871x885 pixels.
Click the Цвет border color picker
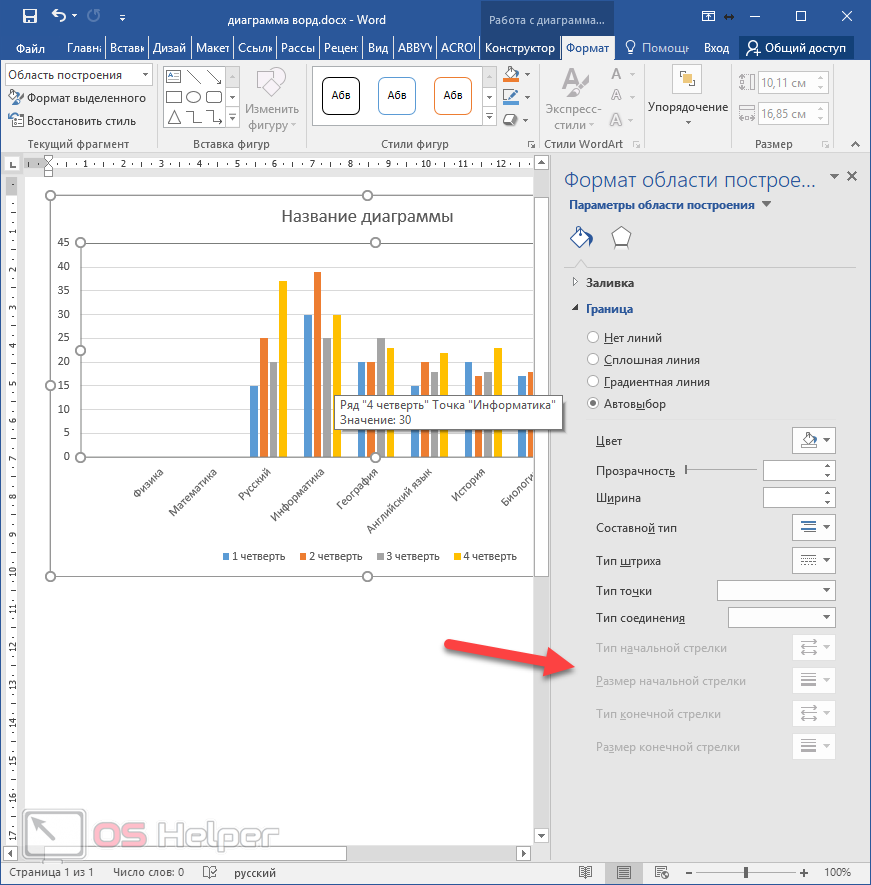tap(812, 440)
